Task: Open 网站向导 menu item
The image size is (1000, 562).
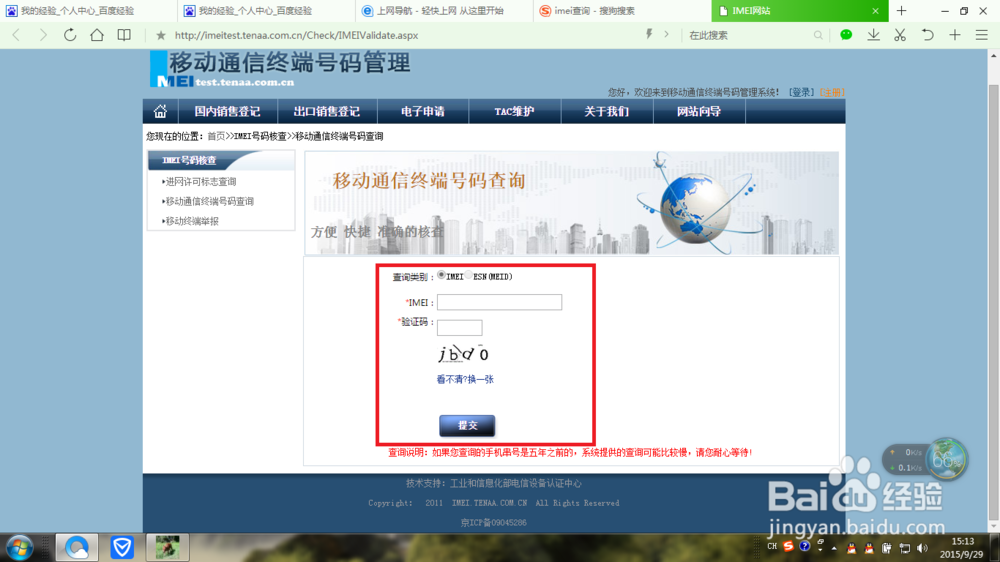Action: 699,112
